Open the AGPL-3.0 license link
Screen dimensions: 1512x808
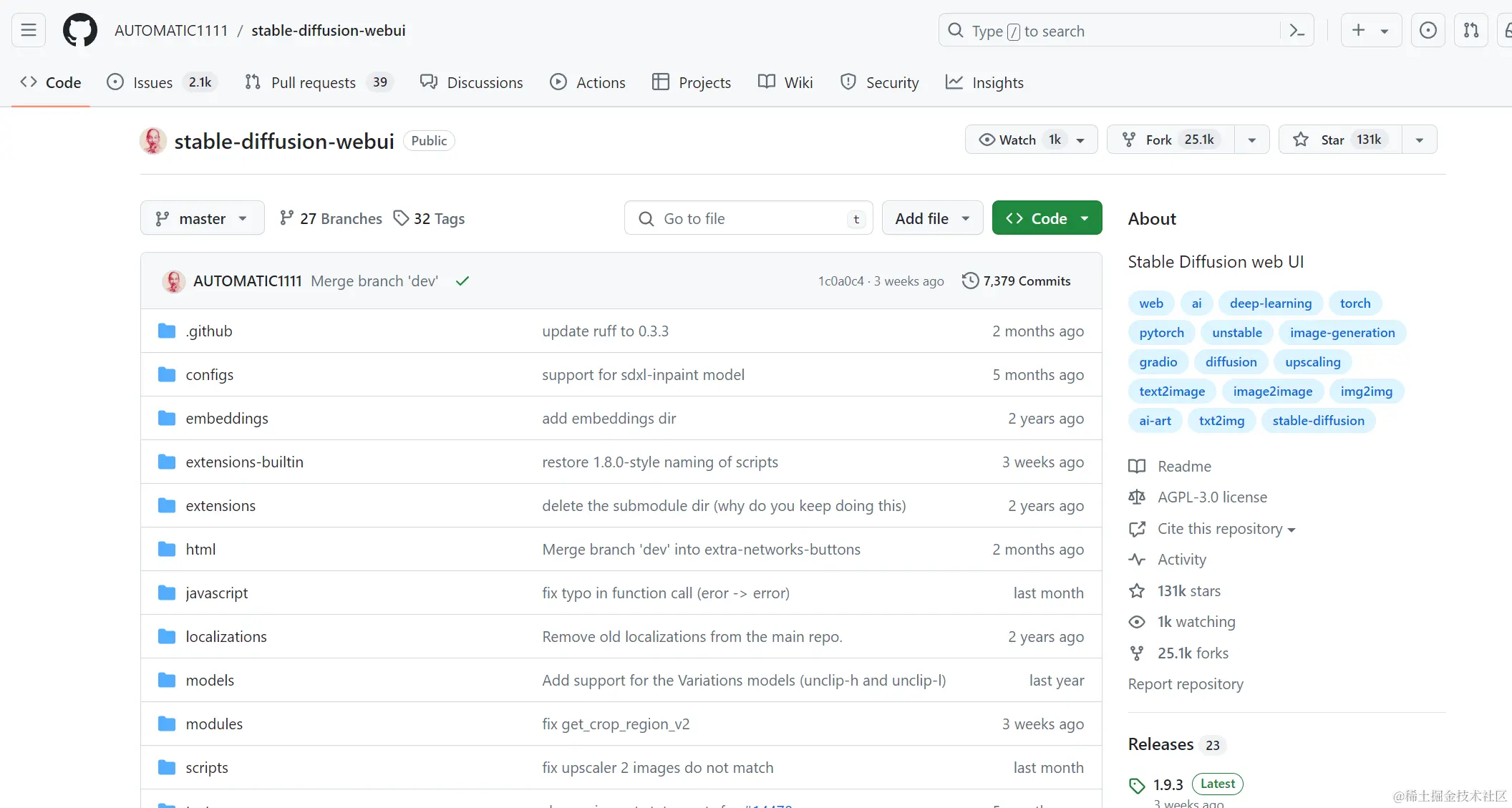1198,497
